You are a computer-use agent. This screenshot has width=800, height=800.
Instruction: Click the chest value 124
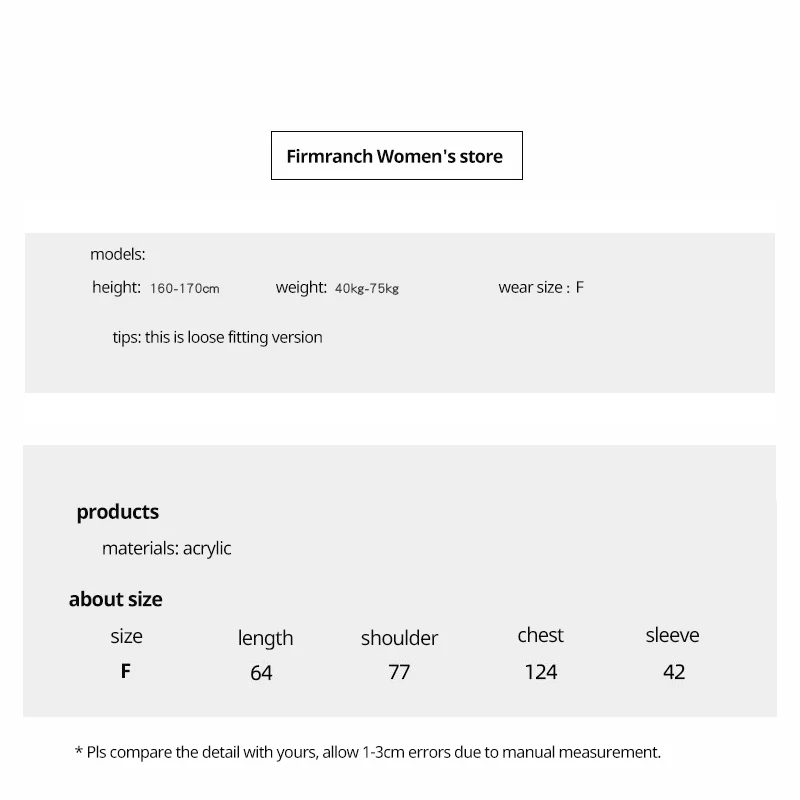540,672
